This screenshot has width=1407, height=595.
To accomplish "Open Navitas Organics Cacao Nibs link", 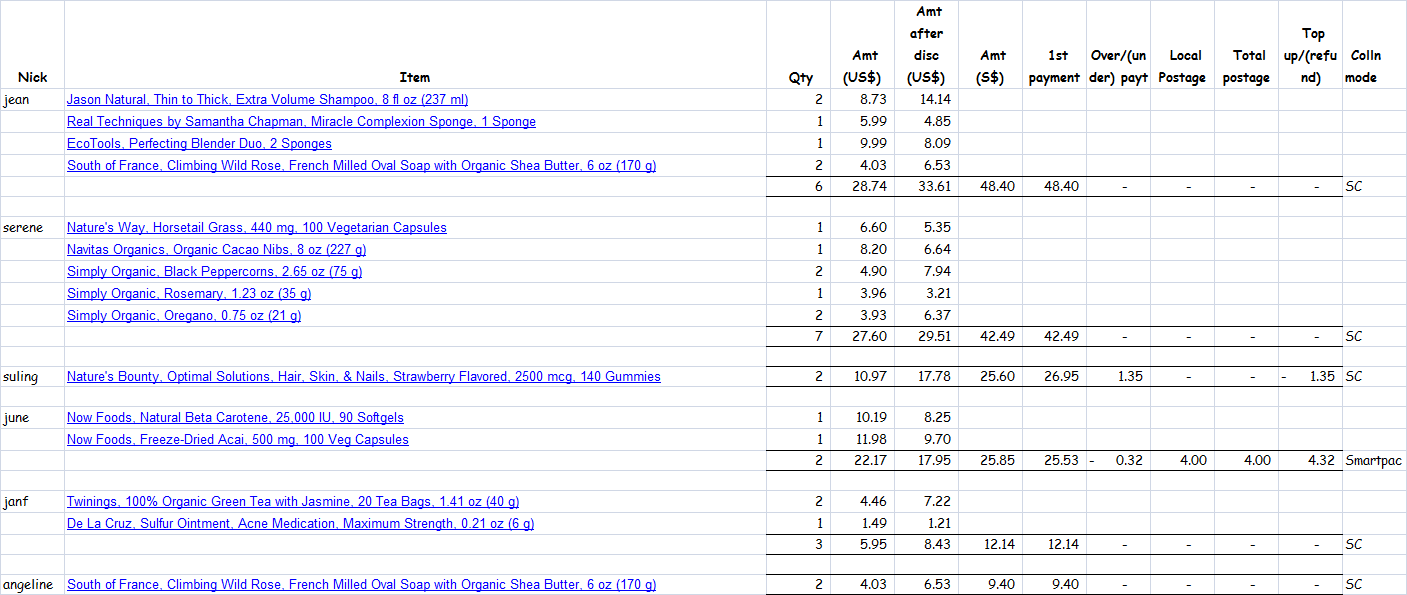I will (x=216, y=250).
